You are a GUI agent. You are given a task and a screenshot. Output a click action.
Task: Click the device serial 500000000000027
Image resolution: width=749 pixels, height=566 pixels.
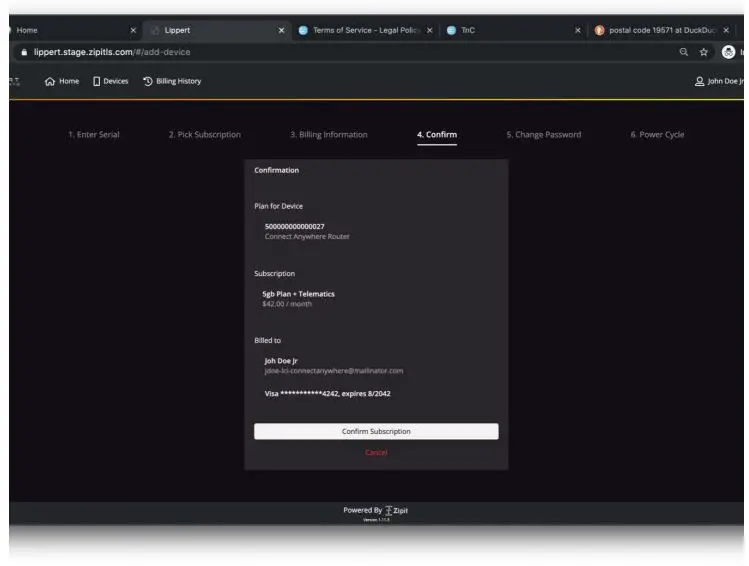point(295,226)
